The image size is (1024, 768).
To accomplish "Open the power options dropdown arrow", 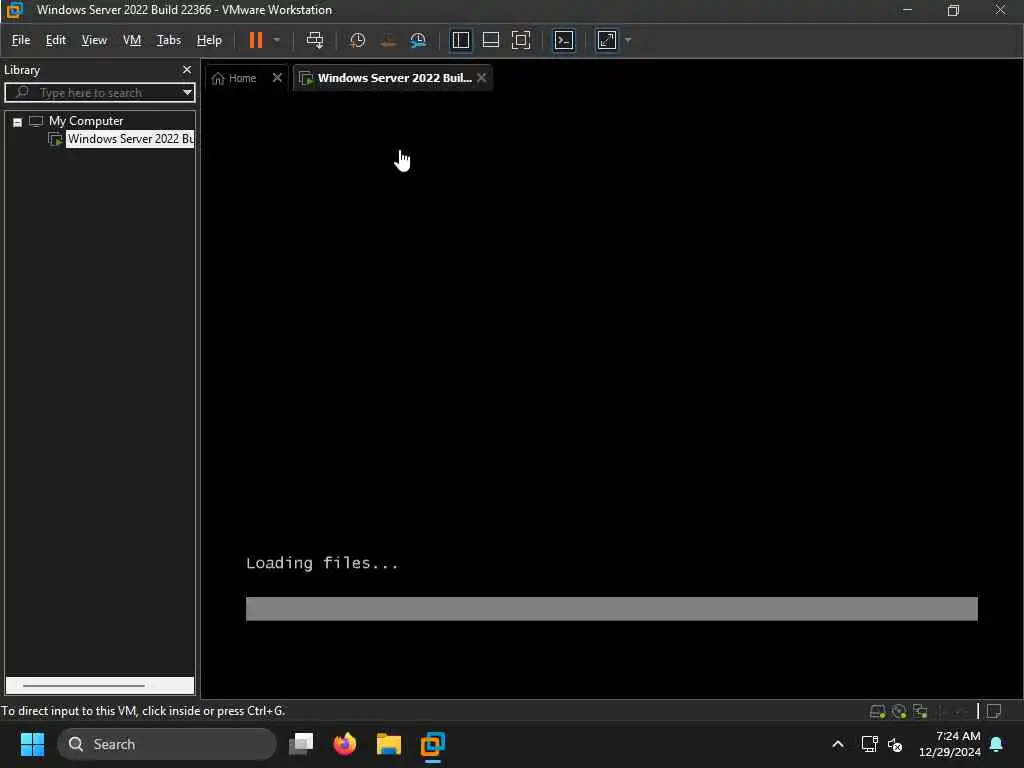I will coord(277,40).
